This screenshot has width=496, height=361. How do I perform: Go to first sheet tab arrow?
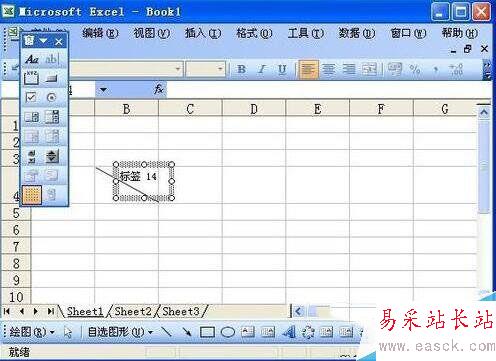(x=7, y=311)
